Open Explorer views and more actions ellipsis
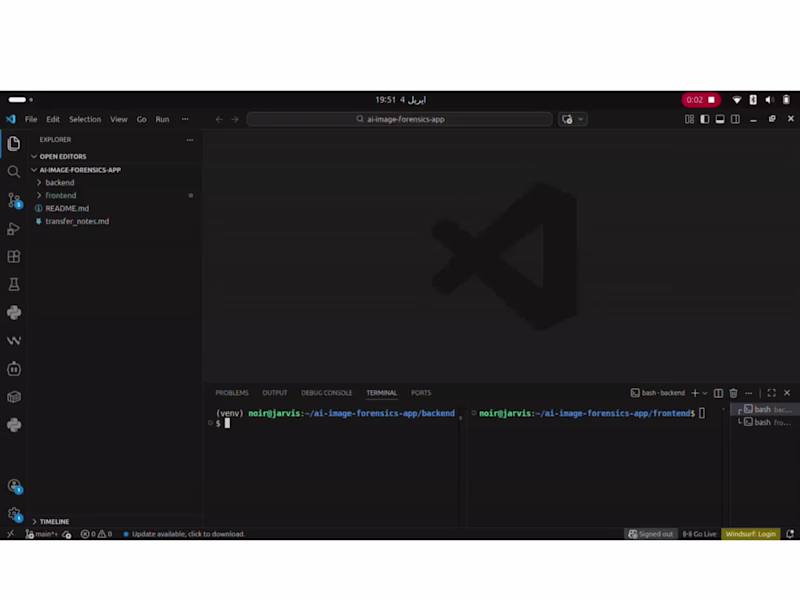 [190, 140]
